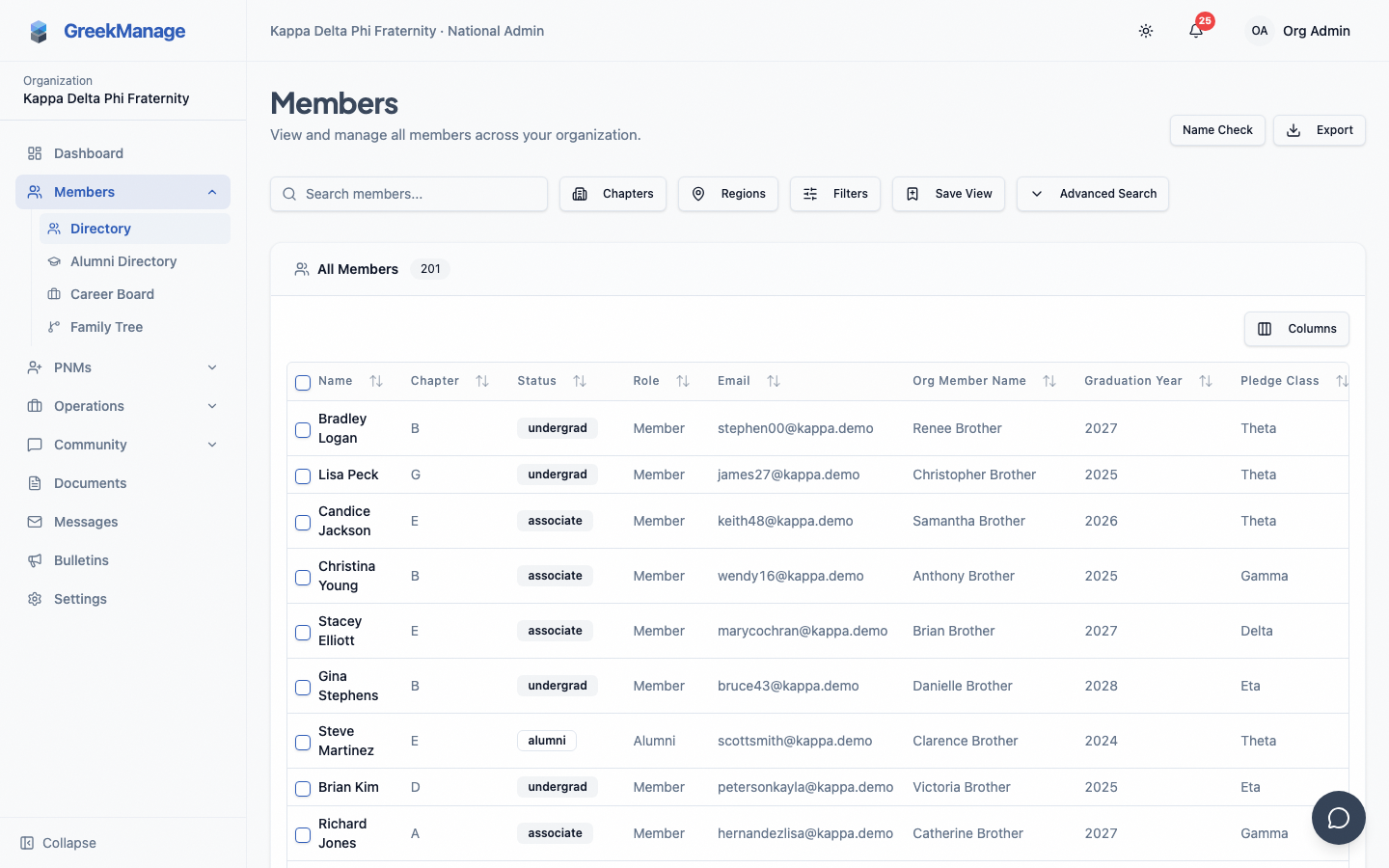This screenshot has width=1389, height=868.
Task: Toggle the light/dark theme sun icon
Action: 1146,31
